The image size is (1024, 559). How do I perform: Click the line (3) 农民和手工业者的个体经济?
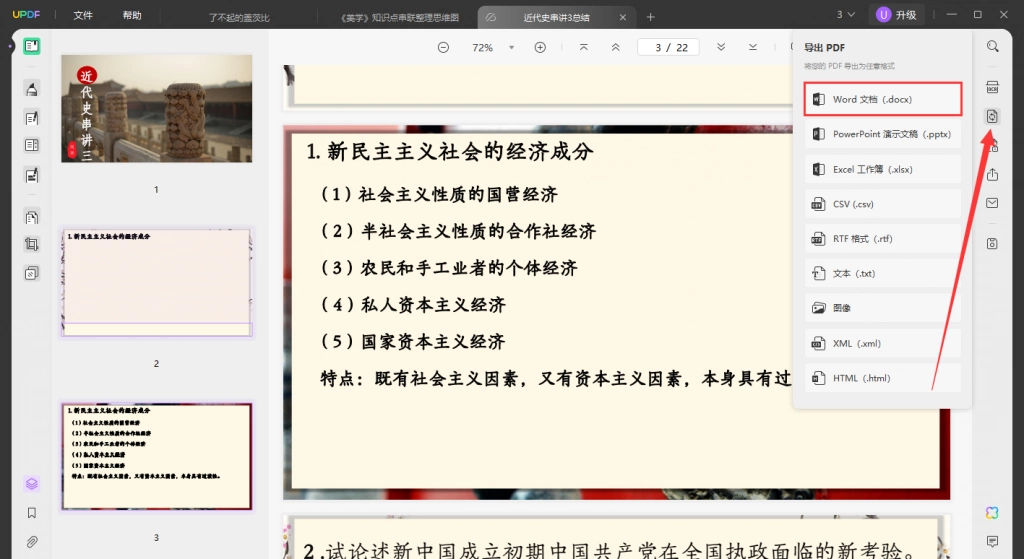pyautogui.click(x=448, y=268)
